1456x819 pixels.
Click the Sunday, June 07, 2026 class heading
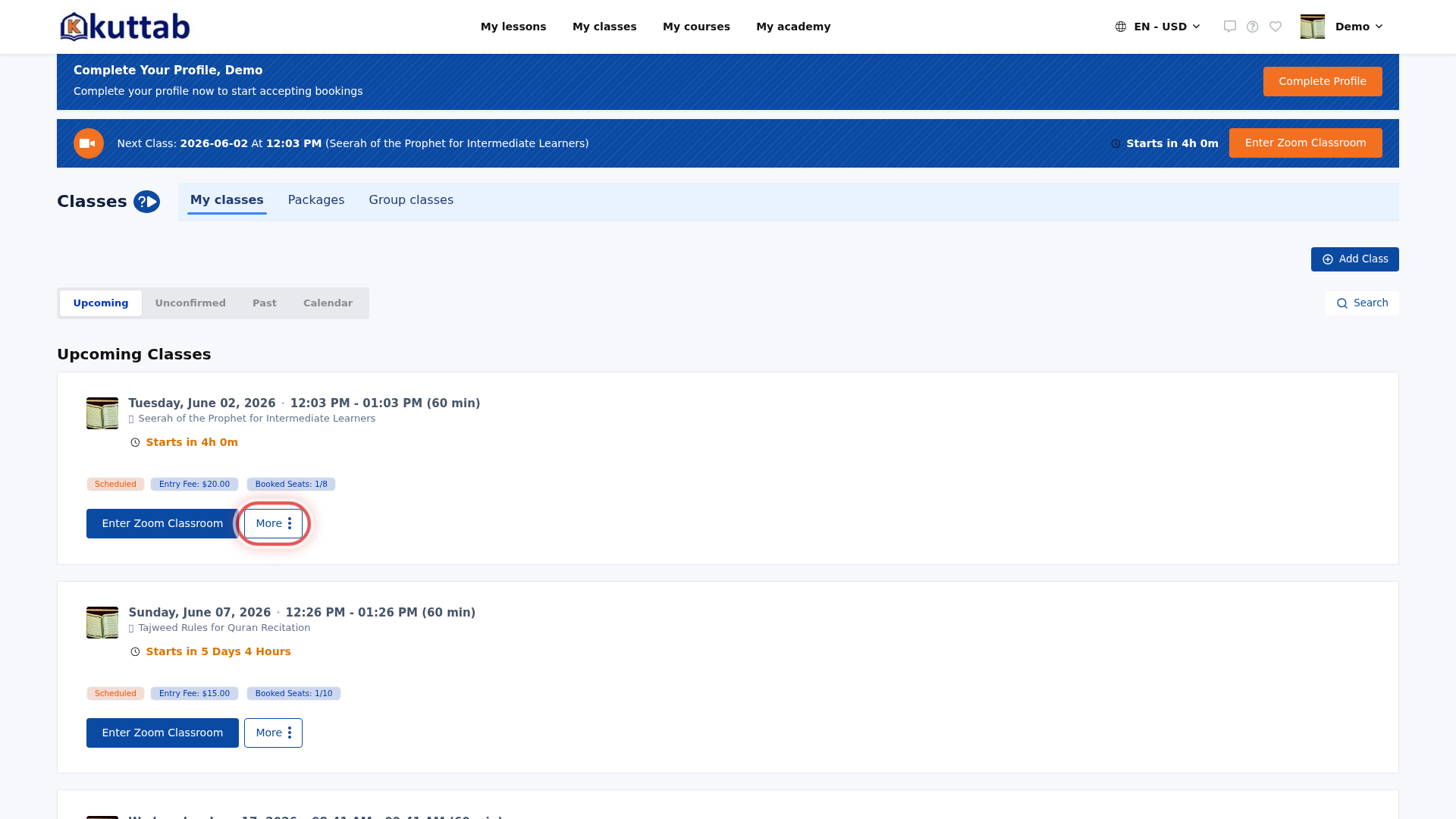[302, 613]
